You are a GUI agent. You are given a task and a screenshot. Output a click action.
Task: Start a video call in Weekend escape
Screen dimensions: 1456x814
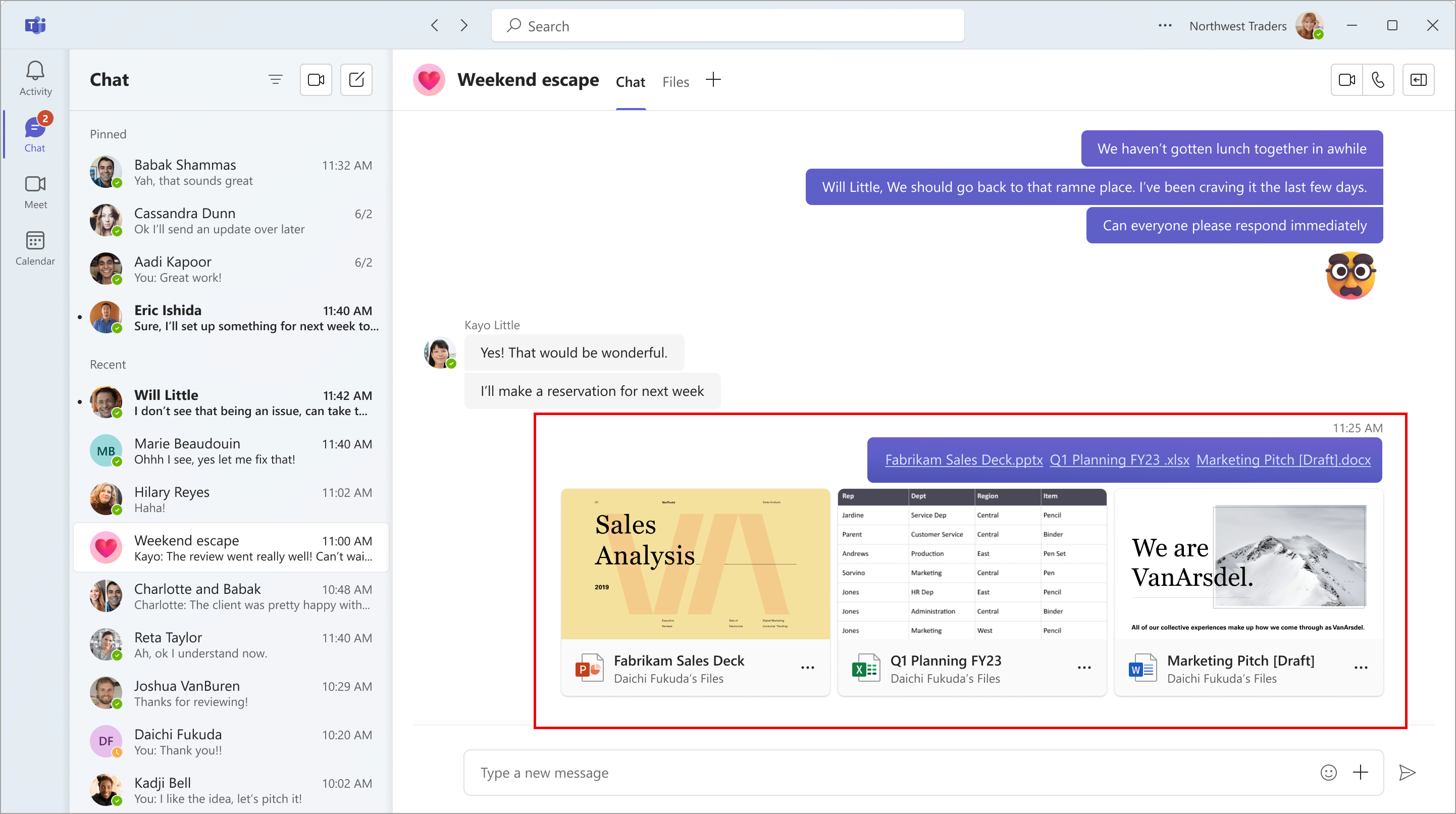click(1346, 80)
